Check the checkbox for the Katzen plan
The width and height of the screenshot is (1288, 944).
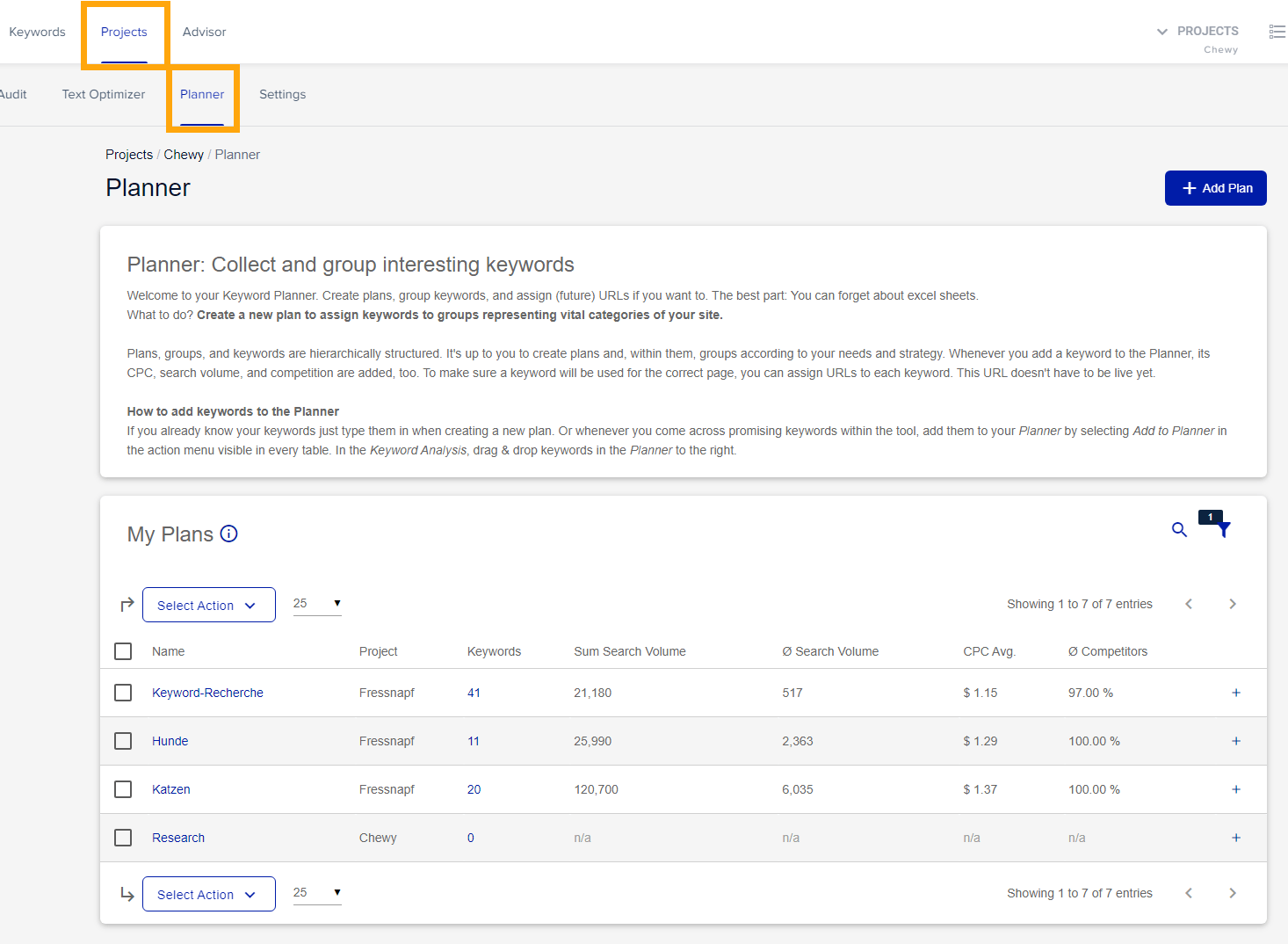coord(122,789)
